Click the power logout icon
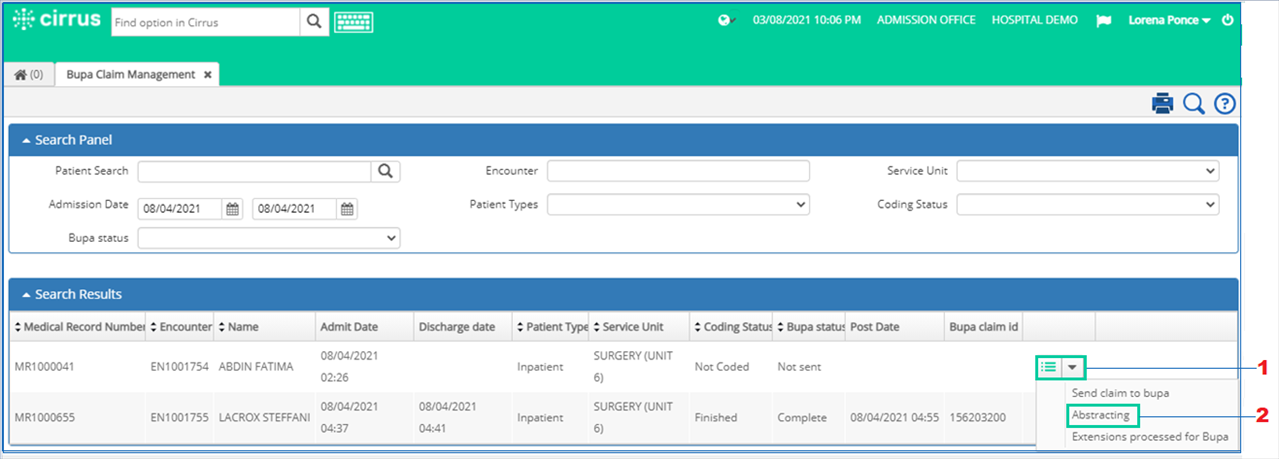 click(x=1228, y=20)
